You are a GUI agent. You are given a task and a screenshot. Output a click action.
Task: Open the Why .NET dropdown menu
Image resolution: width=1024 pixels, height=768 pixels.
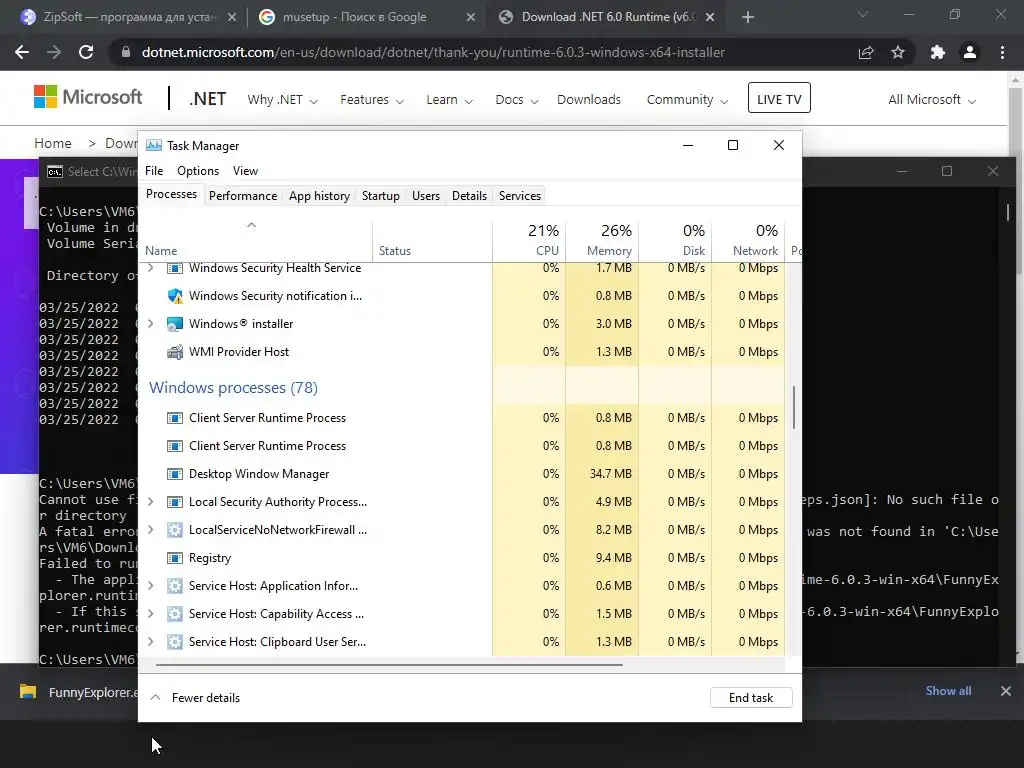[x=282, y=100]
